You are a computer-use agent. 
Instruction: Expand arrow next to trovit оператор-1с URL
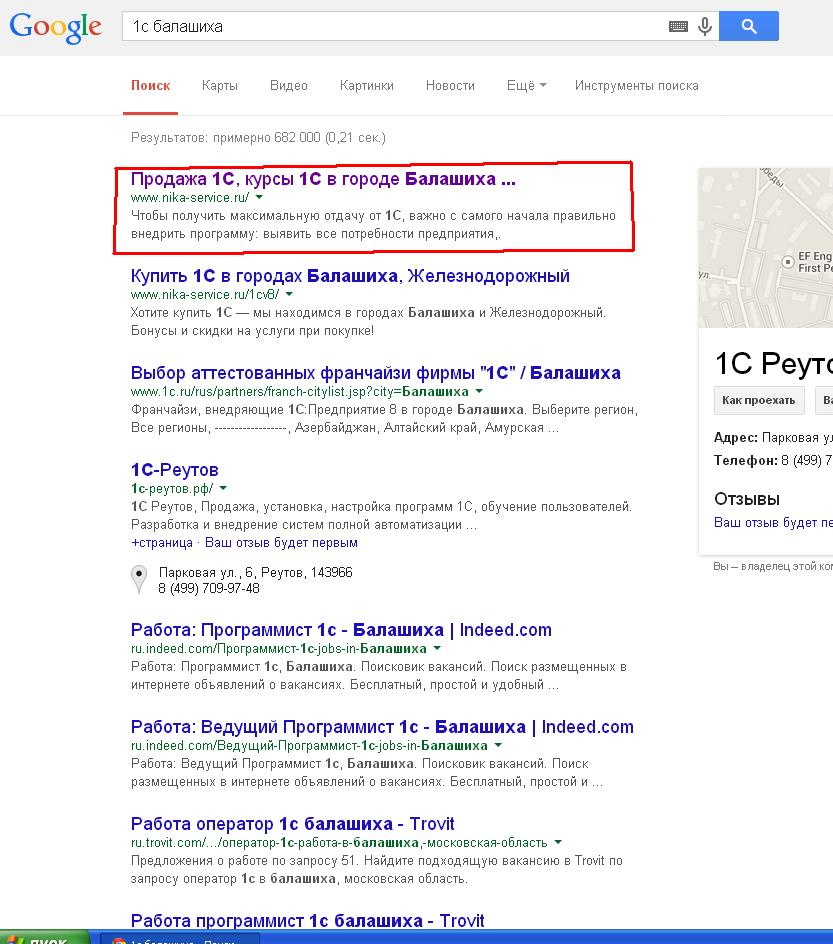[558, 842]
